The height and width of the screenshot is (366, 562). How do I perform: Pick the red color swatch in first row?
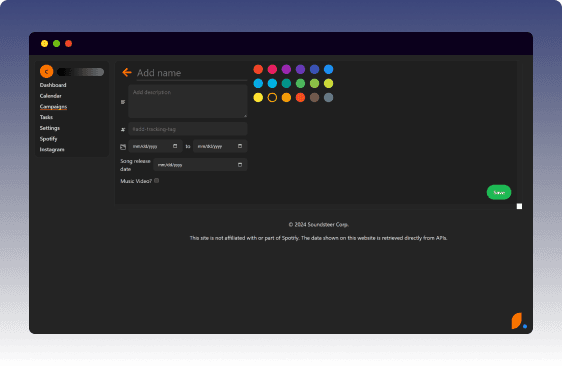tap(258, 69)
